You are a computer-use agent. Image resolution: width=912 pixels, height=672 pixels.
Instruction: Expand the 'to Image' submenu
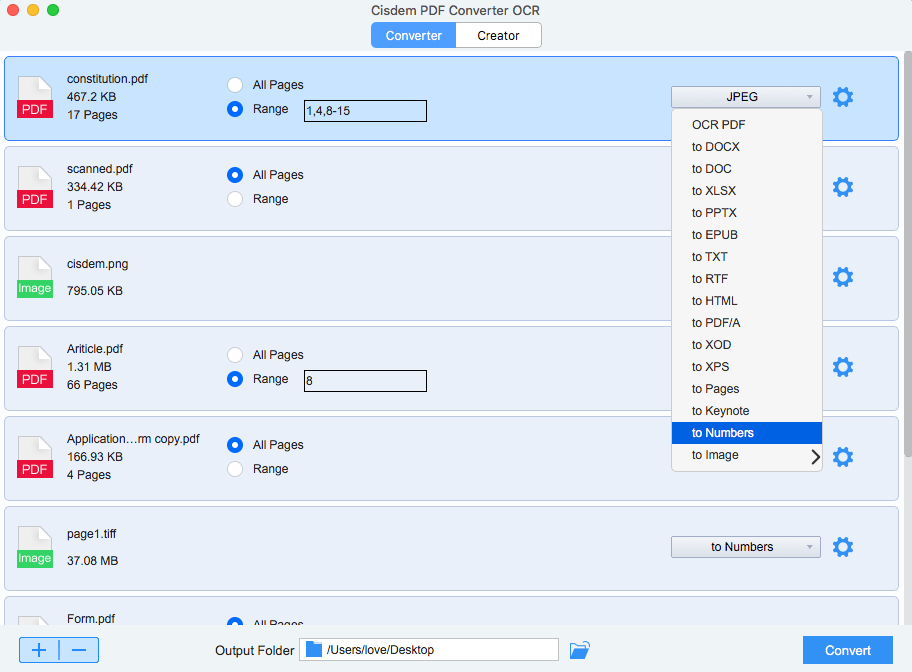745,455
